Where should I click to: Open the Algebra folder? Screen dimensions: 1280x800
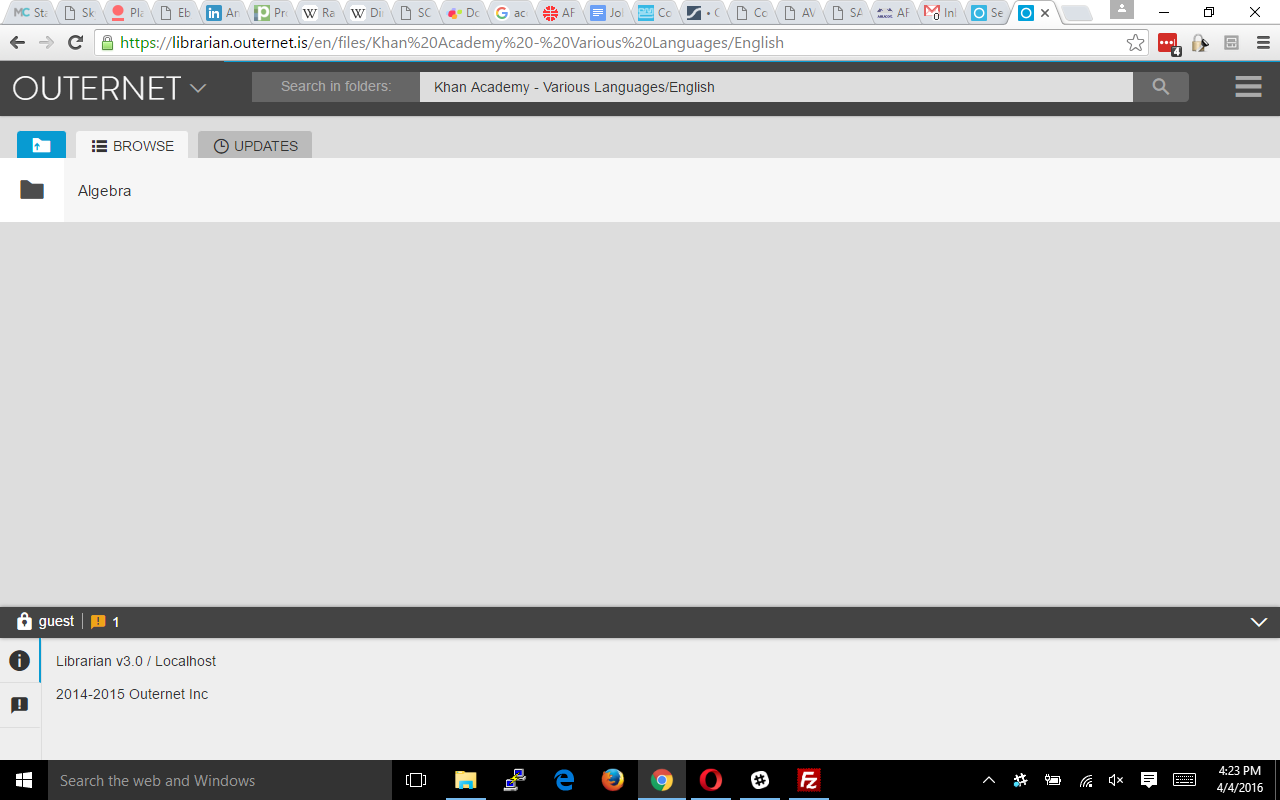[x=104, y=190]
